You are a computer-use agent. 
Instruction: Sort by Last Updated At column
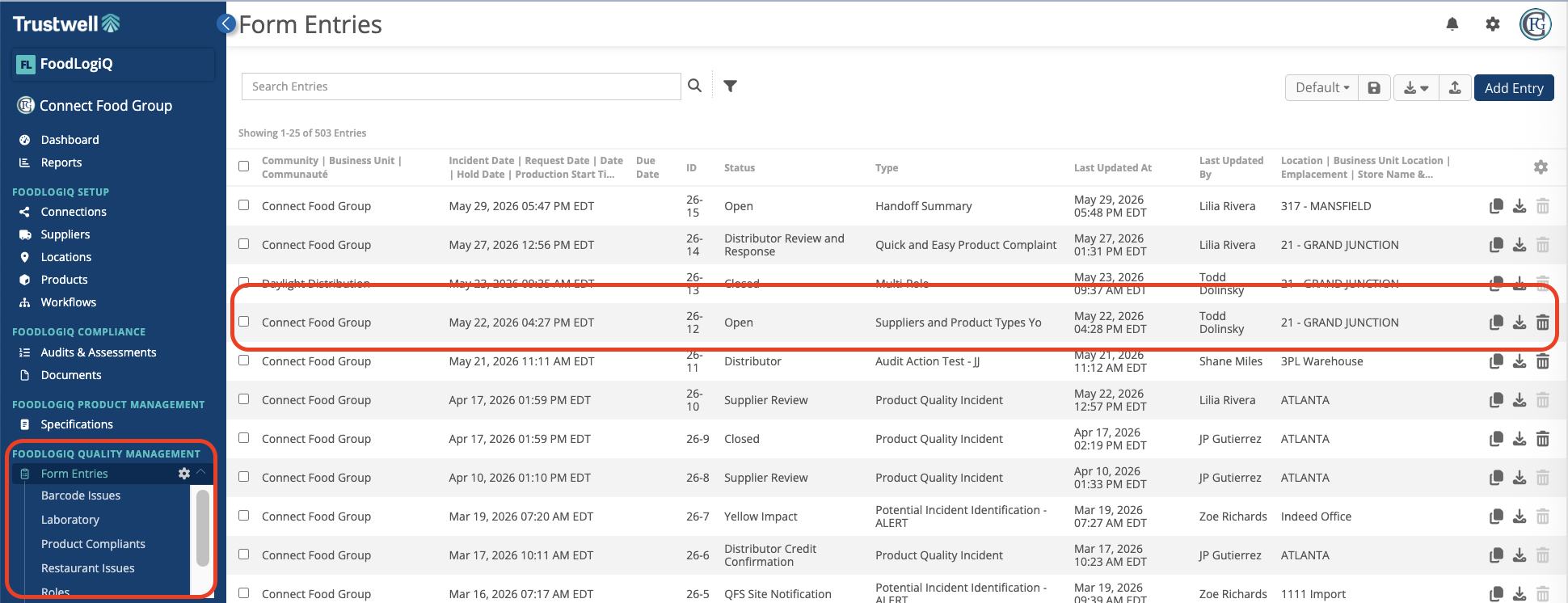[1112, 167]
